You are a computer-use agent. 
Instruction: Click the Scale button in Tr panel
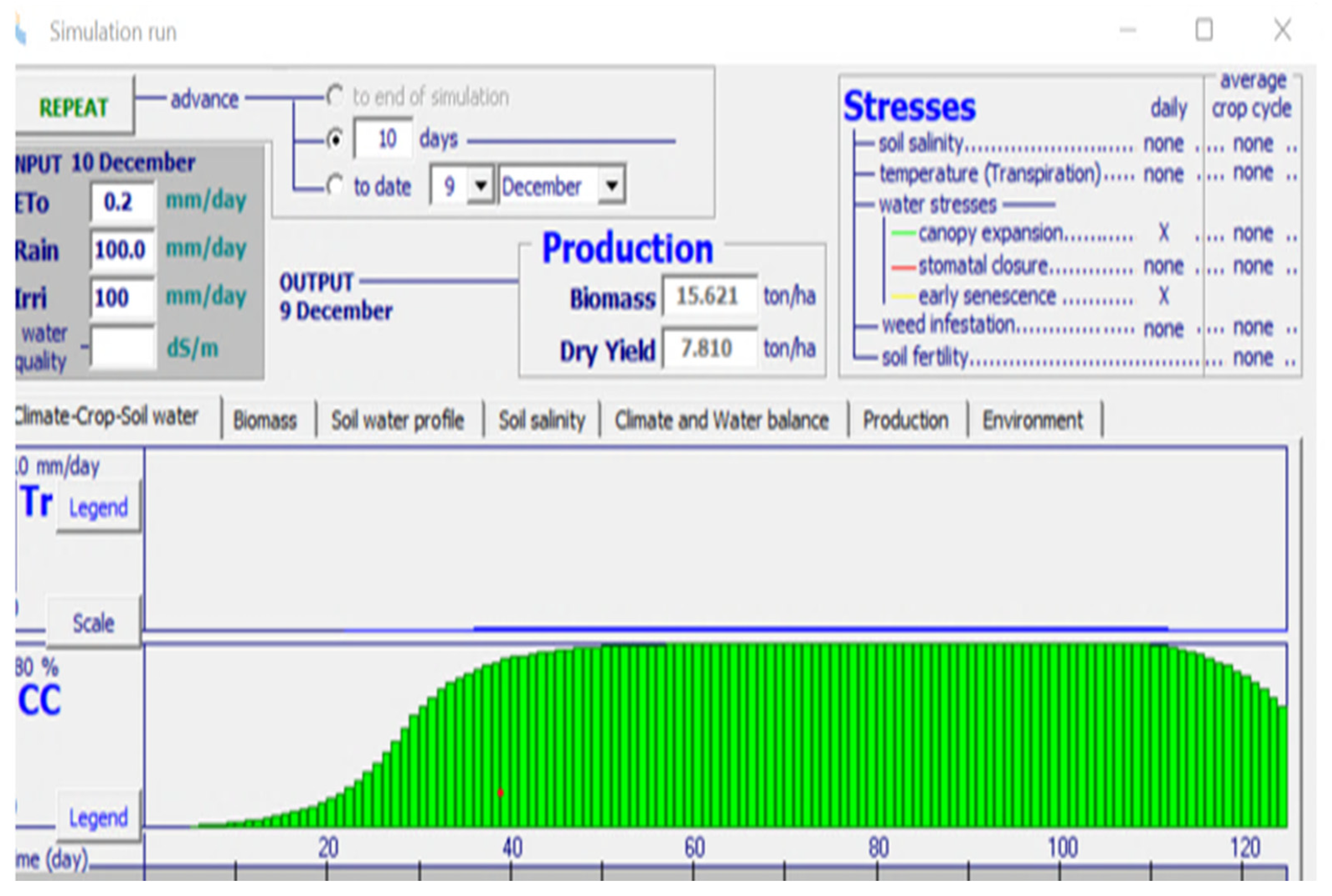93,623
